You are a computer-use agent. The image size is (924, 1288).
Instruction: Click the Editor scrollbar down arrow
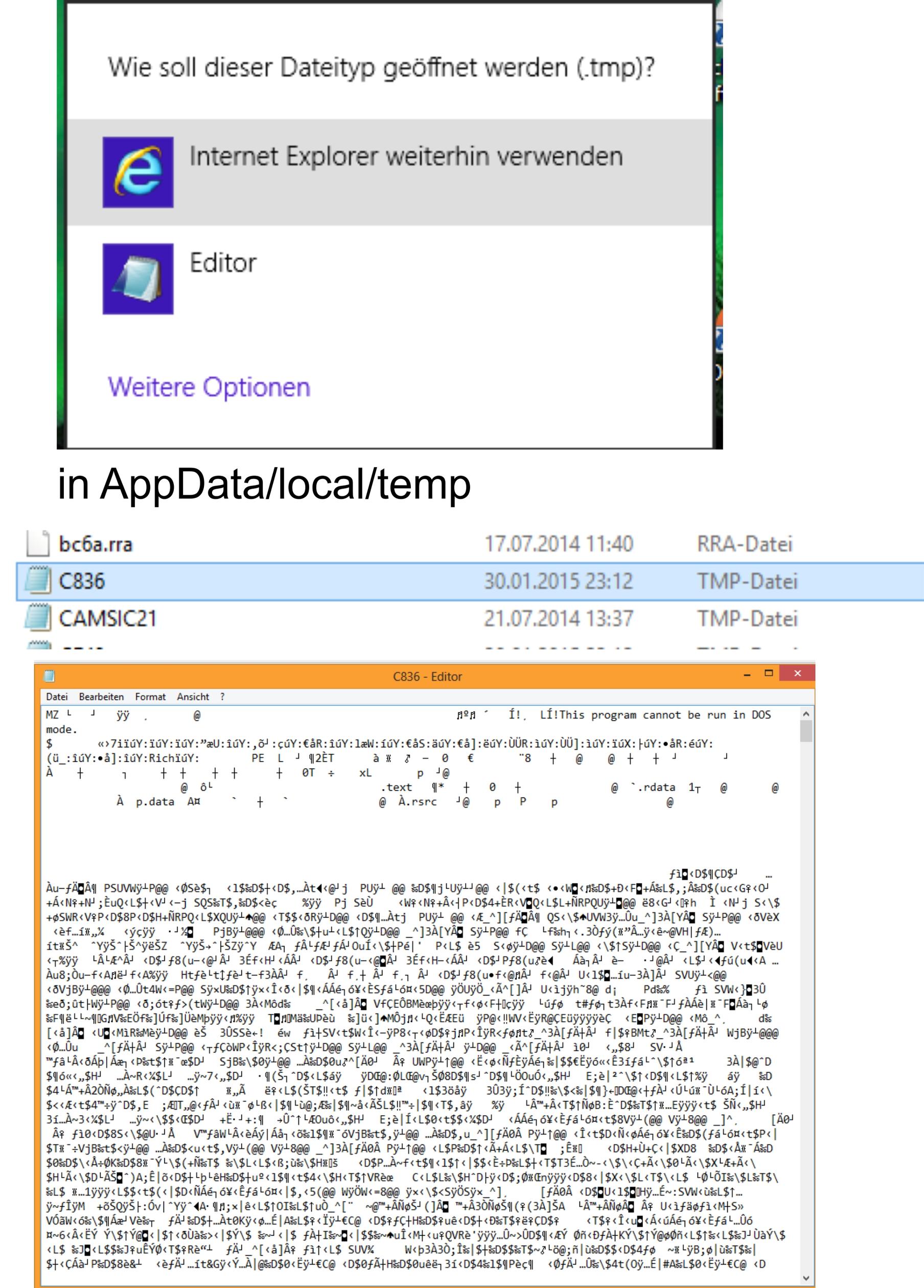(806, 1278)
